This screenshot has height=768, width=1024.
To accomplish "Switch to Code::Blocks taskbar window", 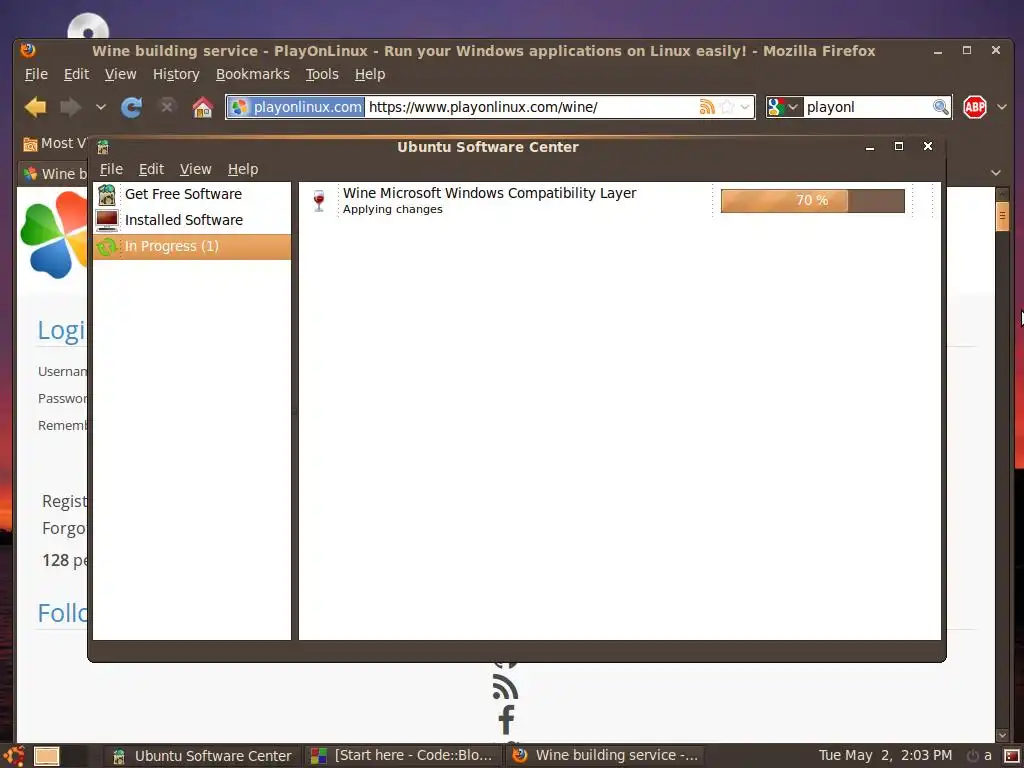I will coord(402,756).
